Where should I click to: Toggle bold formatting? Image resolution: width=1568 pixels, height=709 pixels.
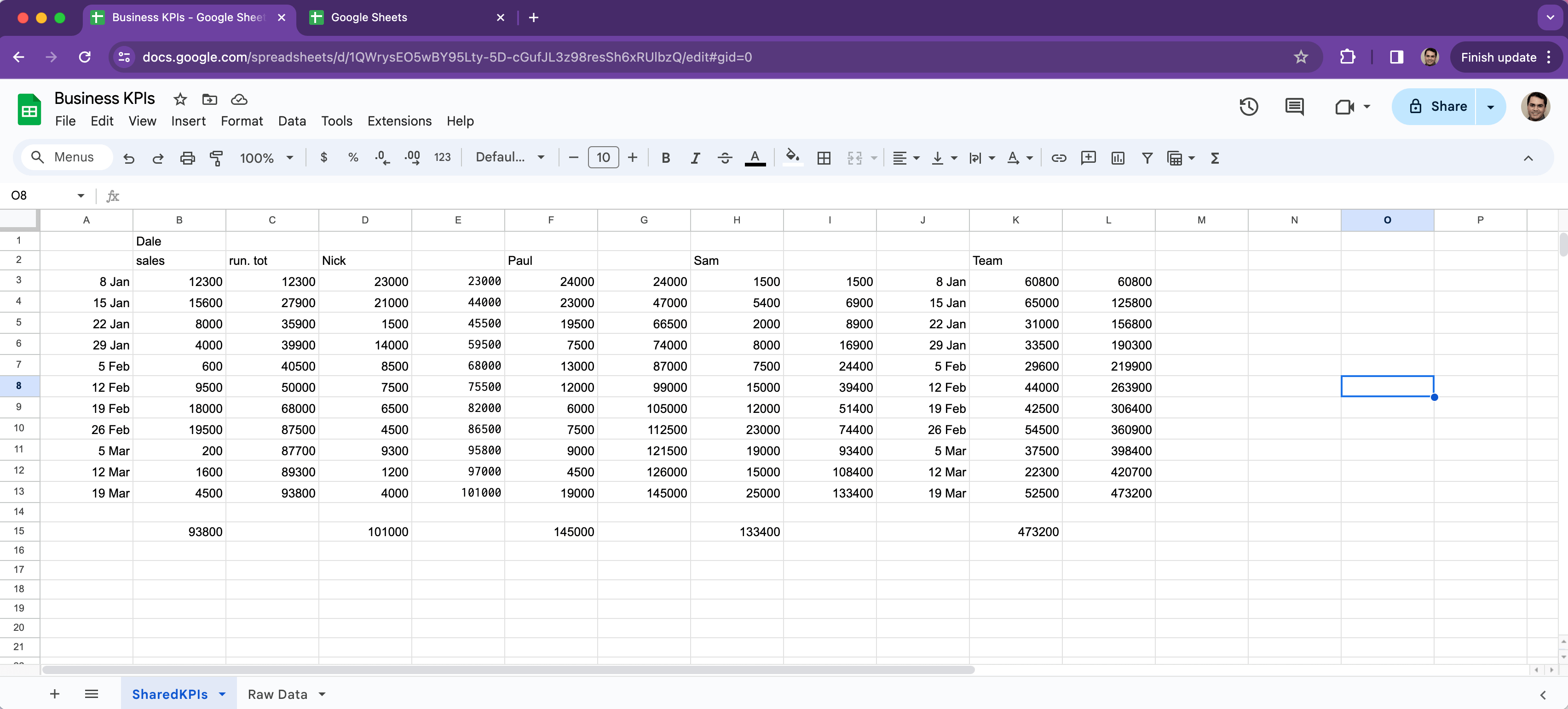[x=665, y=158]
